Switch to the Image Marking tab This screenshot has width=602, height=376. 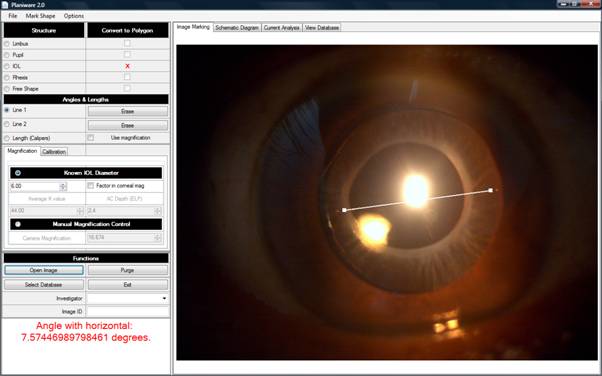(193, 27)
